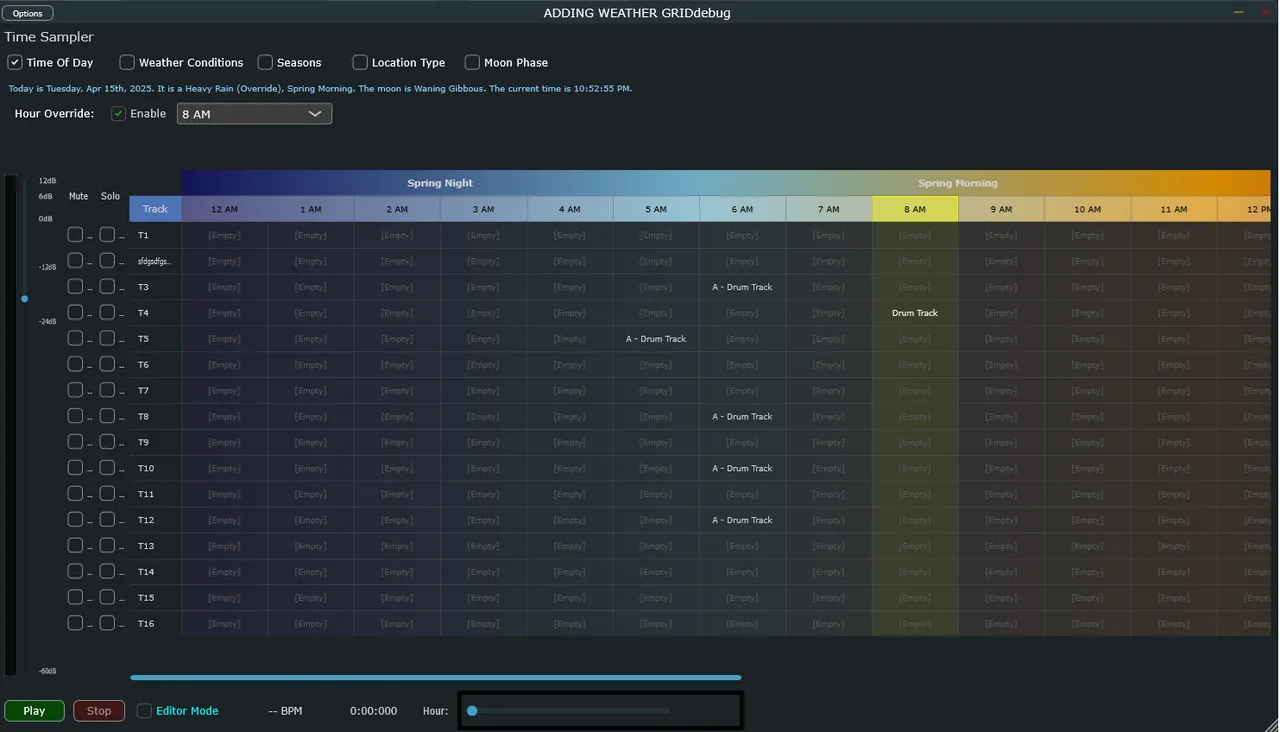
Task: Click T7 empty cell under 3 AM
Action: (483, 391)
